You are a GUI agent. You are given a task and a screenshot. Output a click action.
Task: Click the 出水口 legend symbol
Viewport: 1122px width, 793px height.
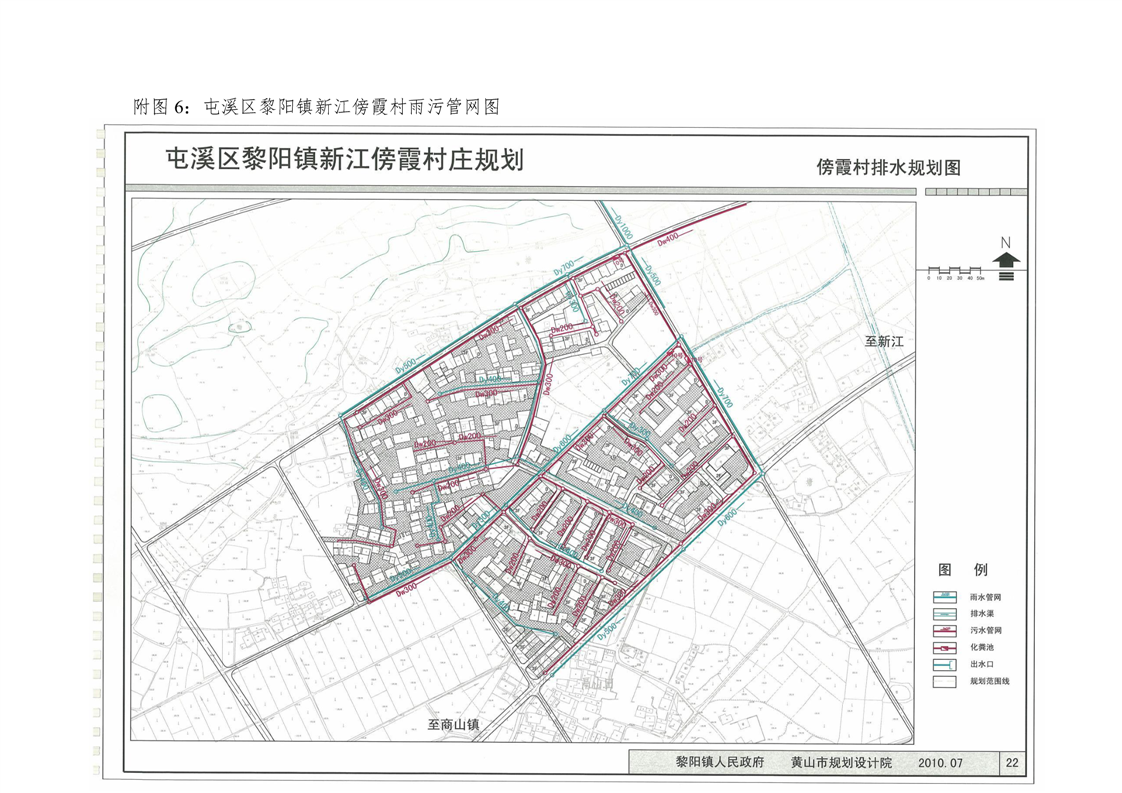coord(945,665)
